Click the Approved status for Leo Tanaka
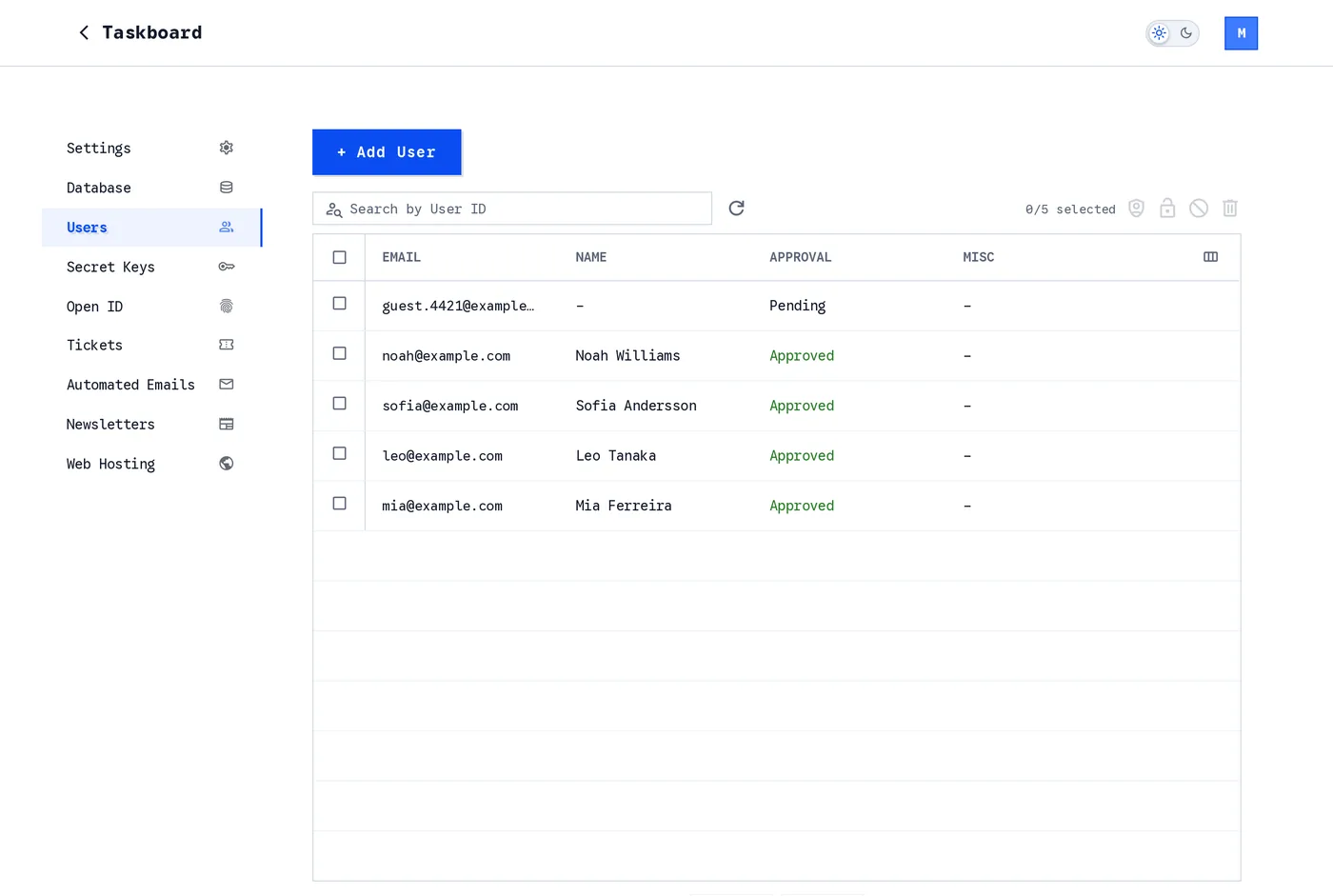The width and height of the screenshot is (1333, 896). click(x=802, y=456)
